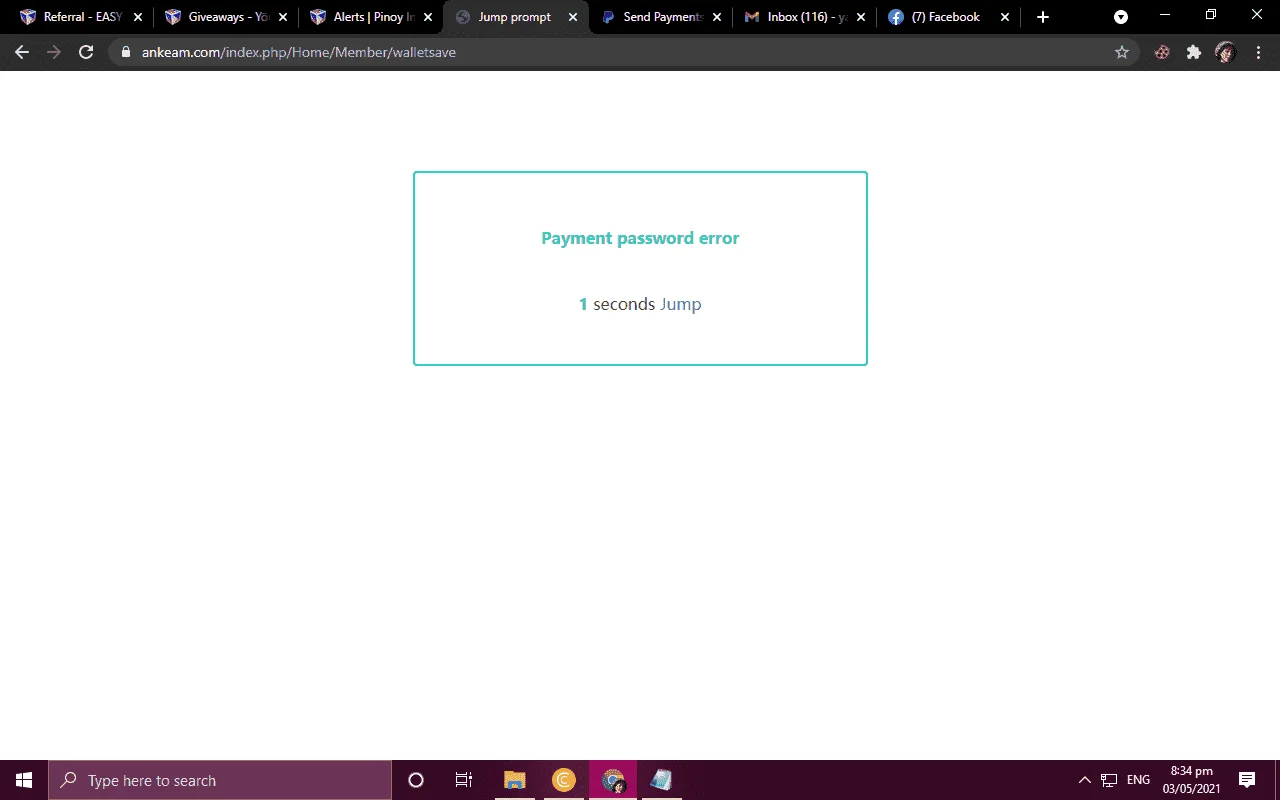Open the network status icon

[x=1109, y=780]
